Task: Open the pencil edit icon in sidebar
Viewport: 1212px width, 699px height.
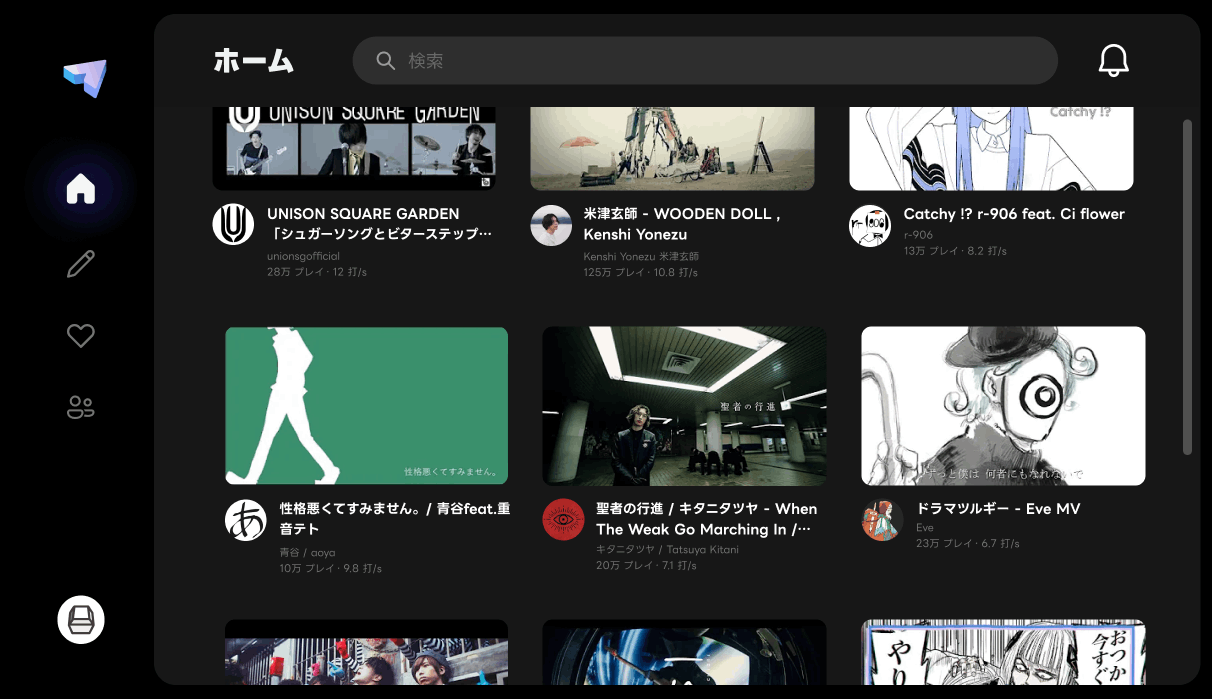Action: [x=81, y=264]
